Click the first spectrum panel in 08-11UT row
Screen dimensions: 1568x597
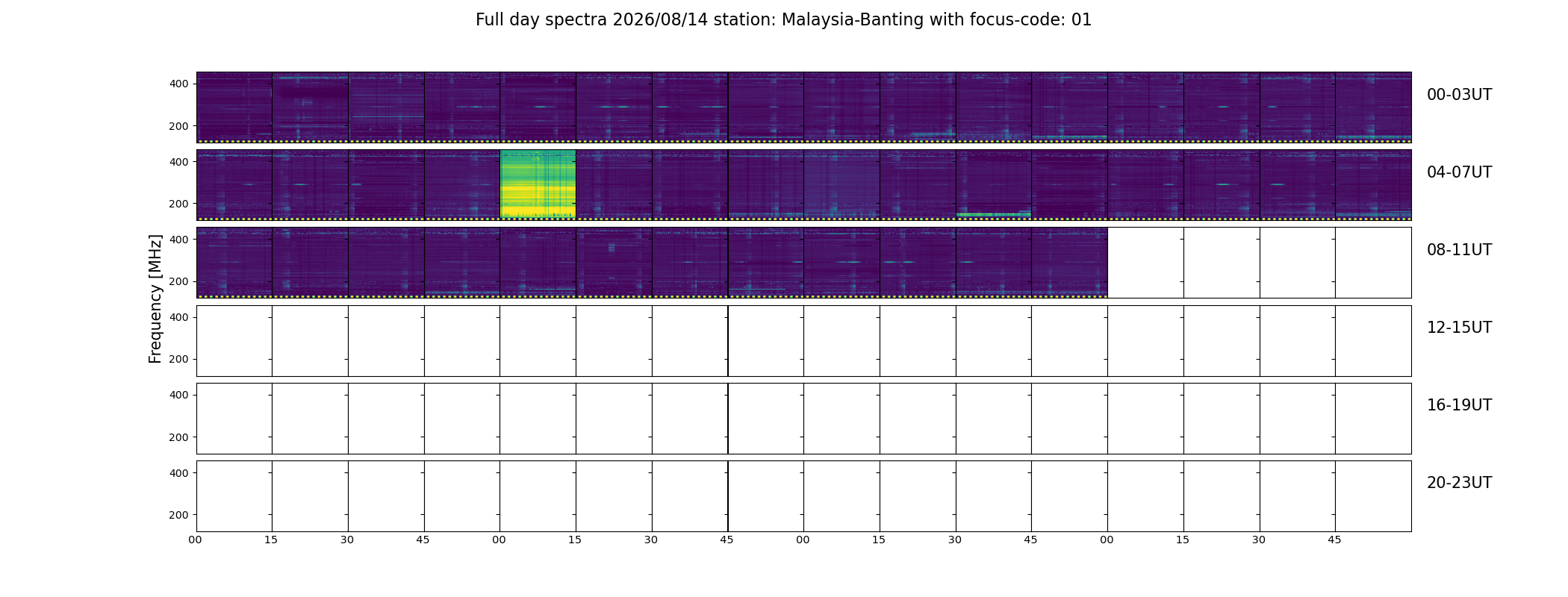pos(234,263)
